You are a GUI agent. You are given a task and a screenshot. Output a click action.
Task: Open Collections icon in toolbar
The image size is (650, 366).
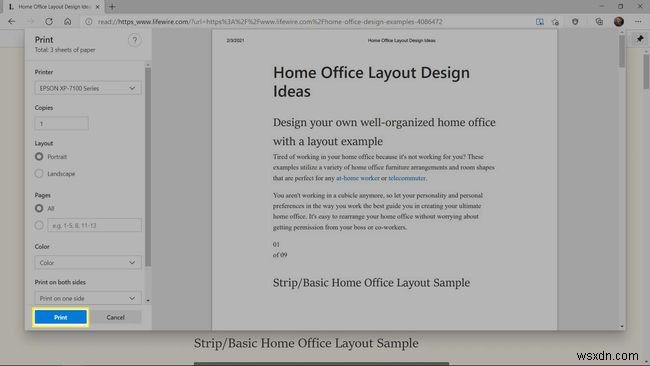(599, 22)
